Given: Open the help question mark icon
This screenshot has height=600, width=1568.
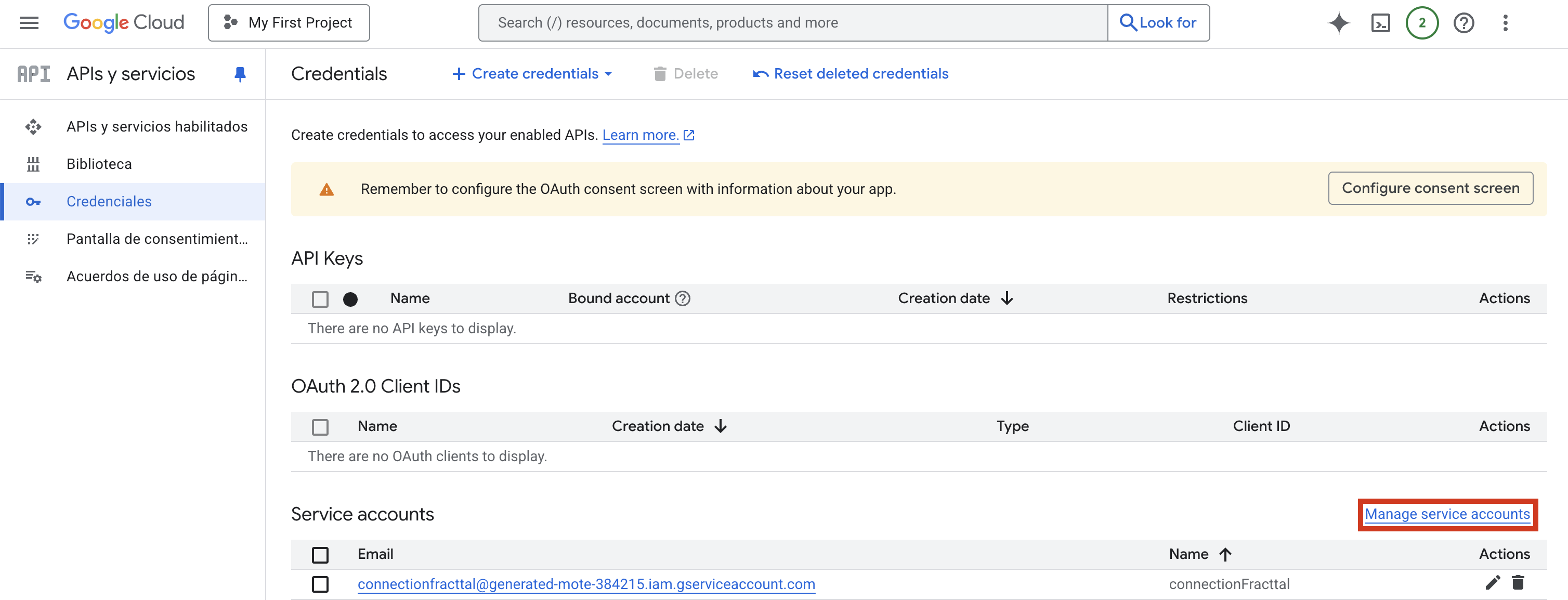Looking at the screenshot, I should (x=1464, y=23).
